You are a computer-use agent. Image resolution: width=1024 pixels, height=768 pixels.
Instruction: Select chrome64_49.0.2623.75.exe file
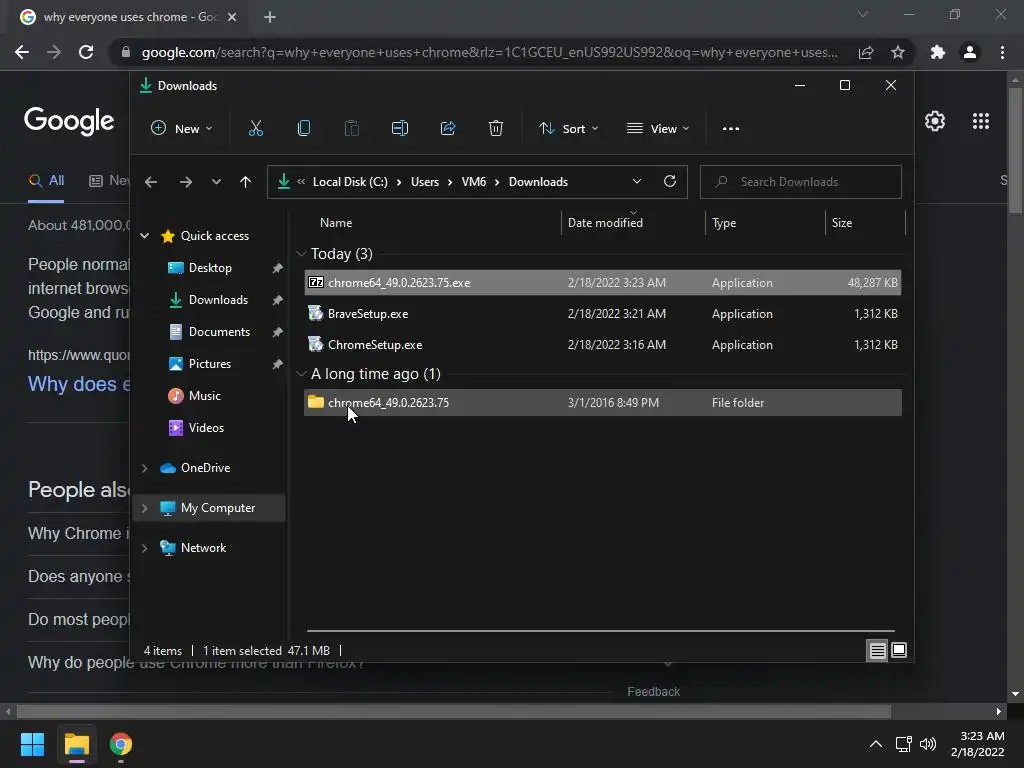click(602, 283)
